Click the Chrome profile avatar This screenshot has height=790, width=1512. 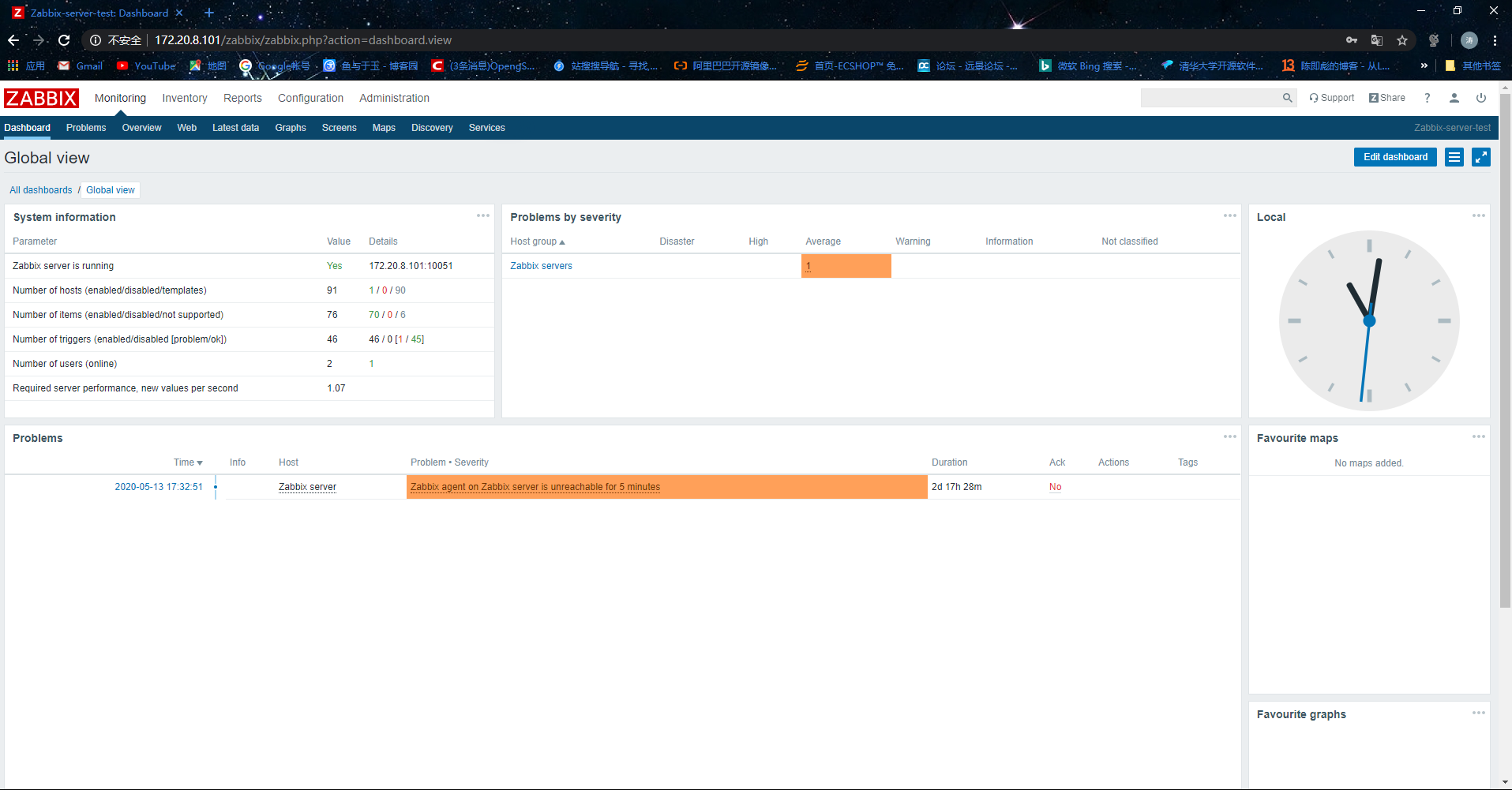coord(1469,40)
